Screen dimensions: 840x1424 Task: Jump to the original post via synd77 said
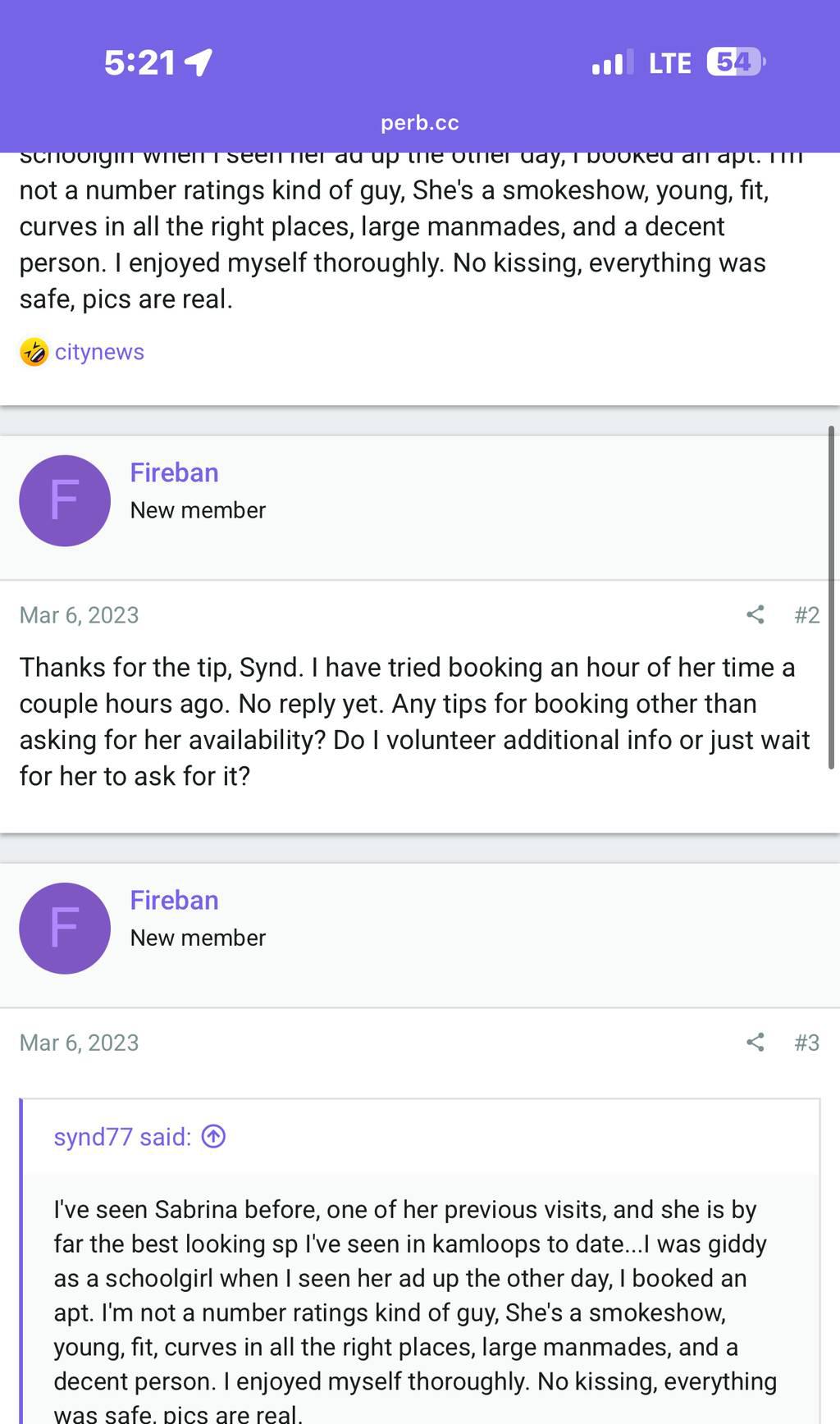tap(122, 1136)
